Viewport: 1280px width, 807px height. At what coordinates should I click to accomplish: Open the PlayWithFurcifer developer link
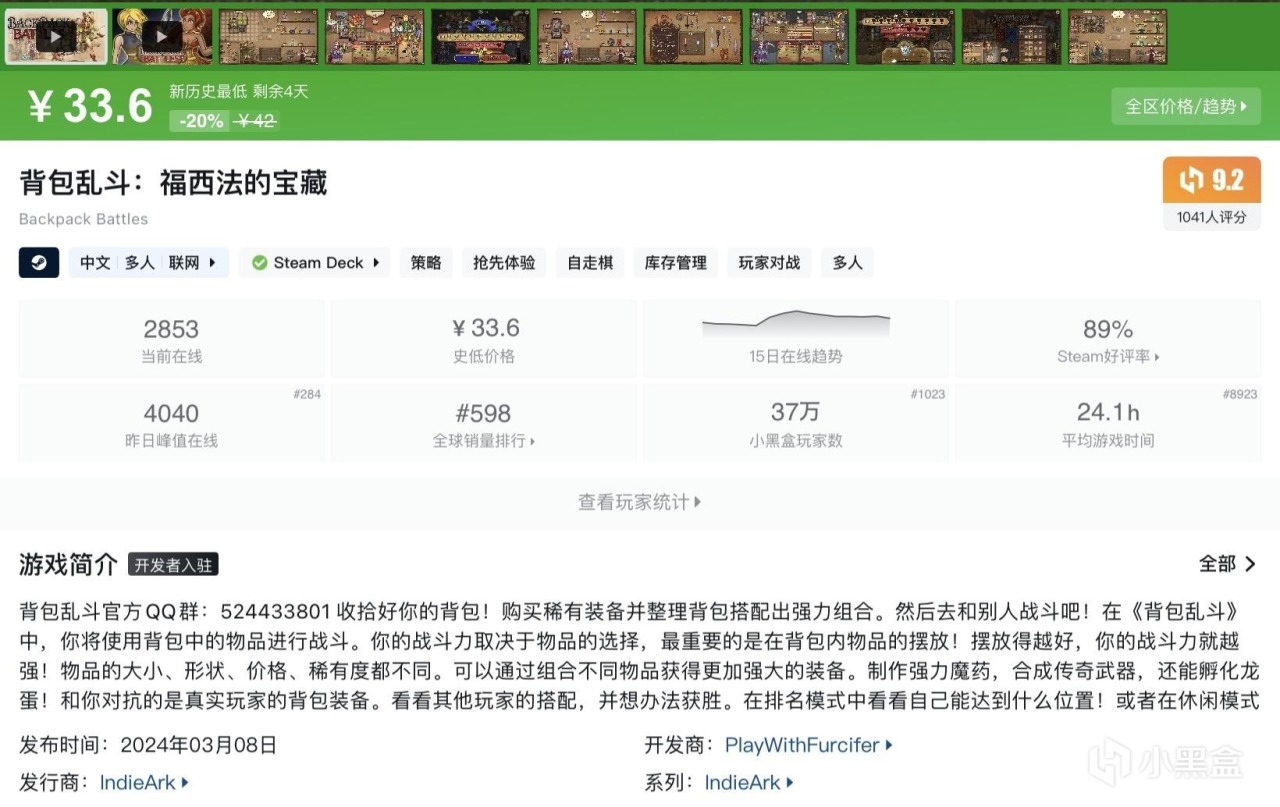click(x=808, y=745)
